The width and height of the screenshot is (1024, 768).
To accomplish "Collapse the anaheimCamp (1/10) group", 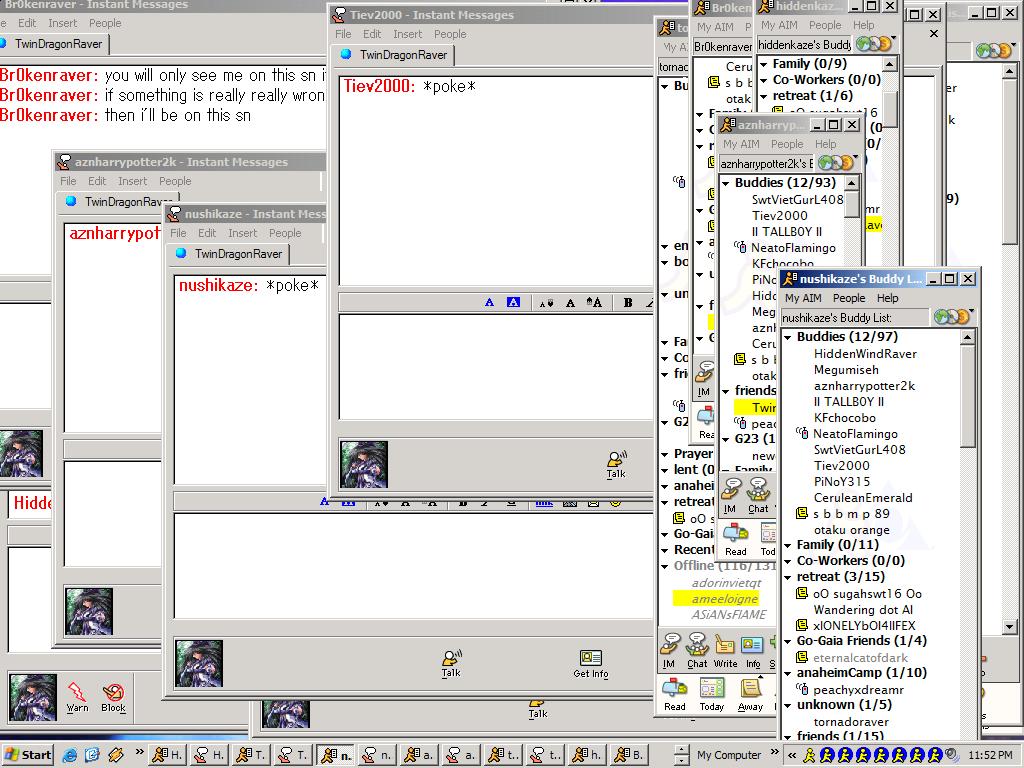I will pyautogui.click(x=788, y=673).
